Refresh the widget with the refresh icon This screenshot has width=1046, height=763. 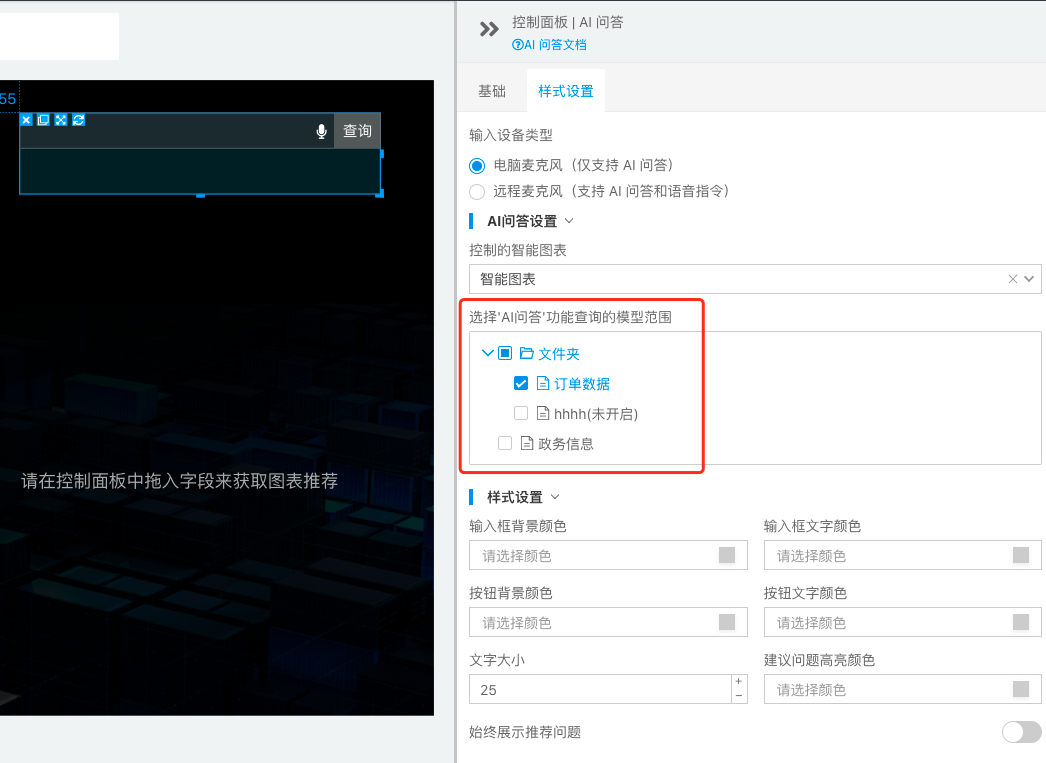coord(79,120)
